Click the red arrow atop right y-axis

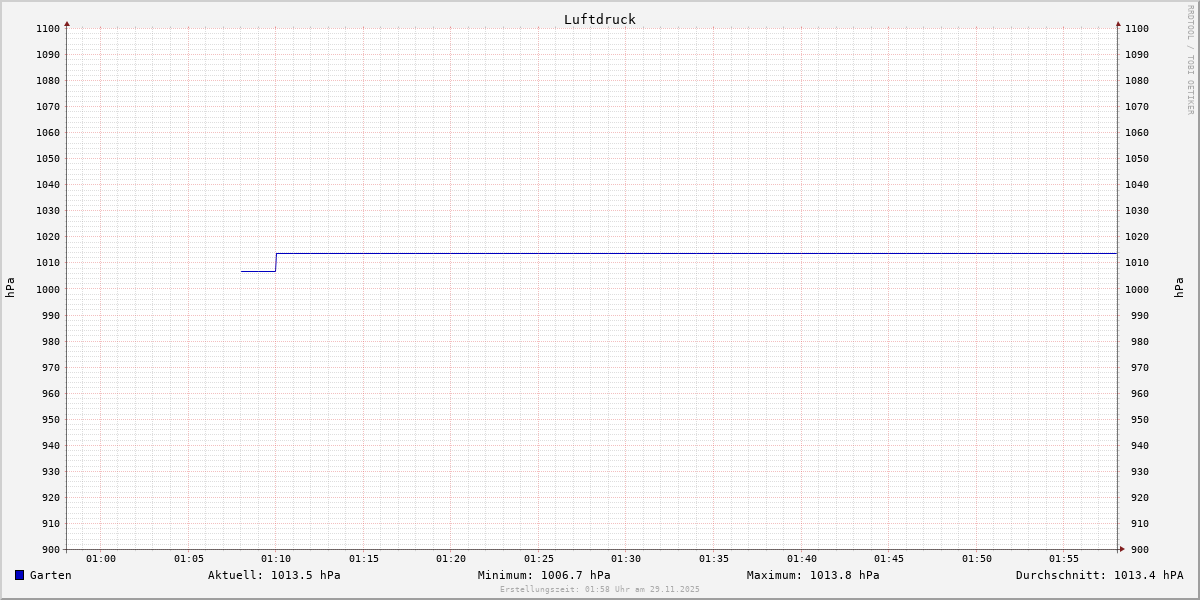coord(1118,23)
